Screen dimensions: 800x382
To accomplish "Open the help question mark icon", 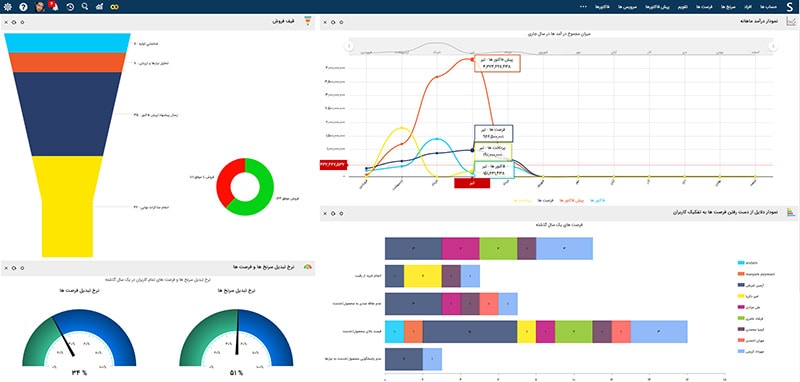I will [x=23, y=7].
